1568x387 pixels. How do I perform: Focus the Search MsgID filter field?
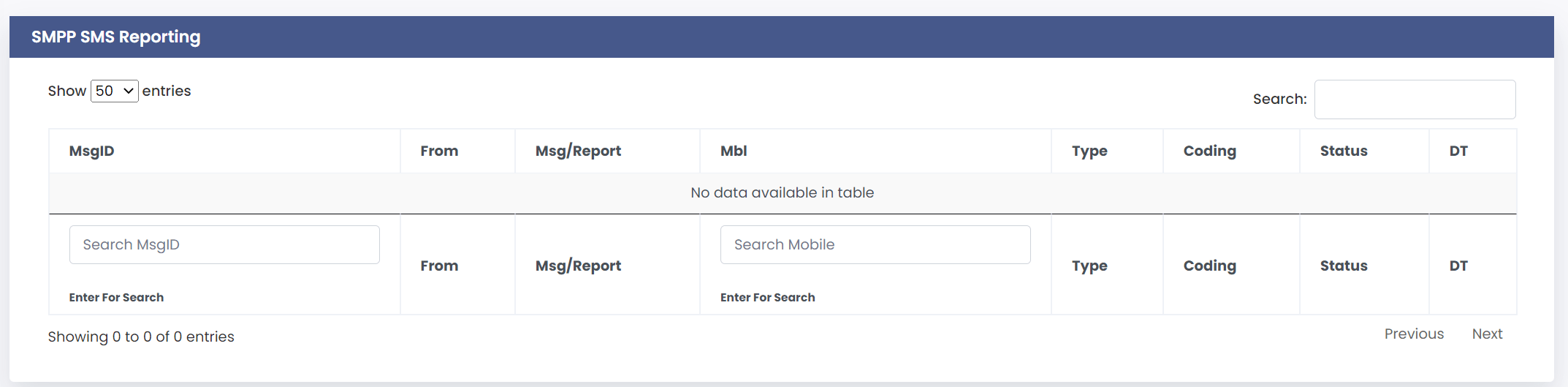(x=224, y=244)
